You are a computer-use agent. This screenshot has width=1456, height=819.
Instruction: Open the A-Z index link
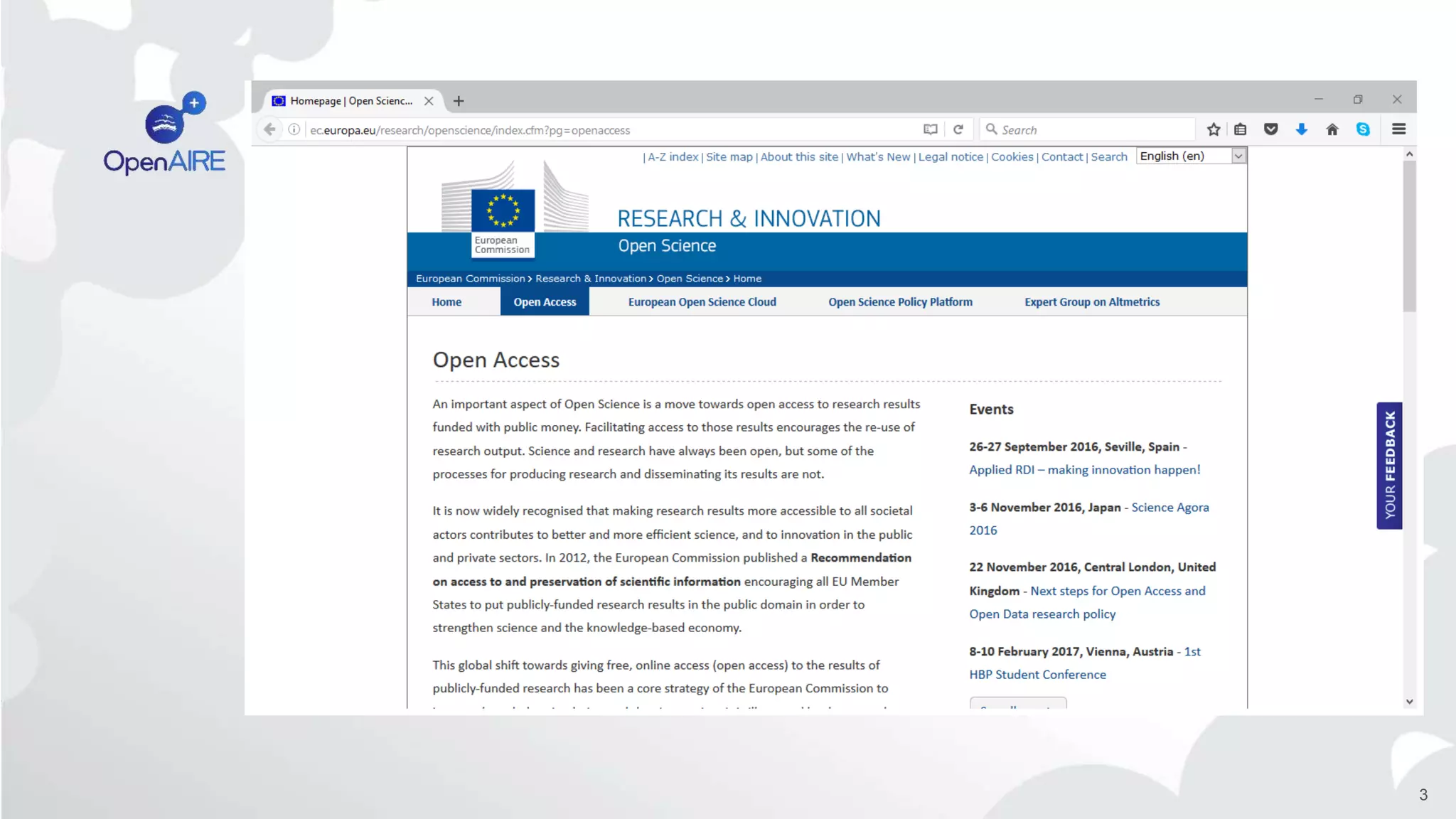673,157
